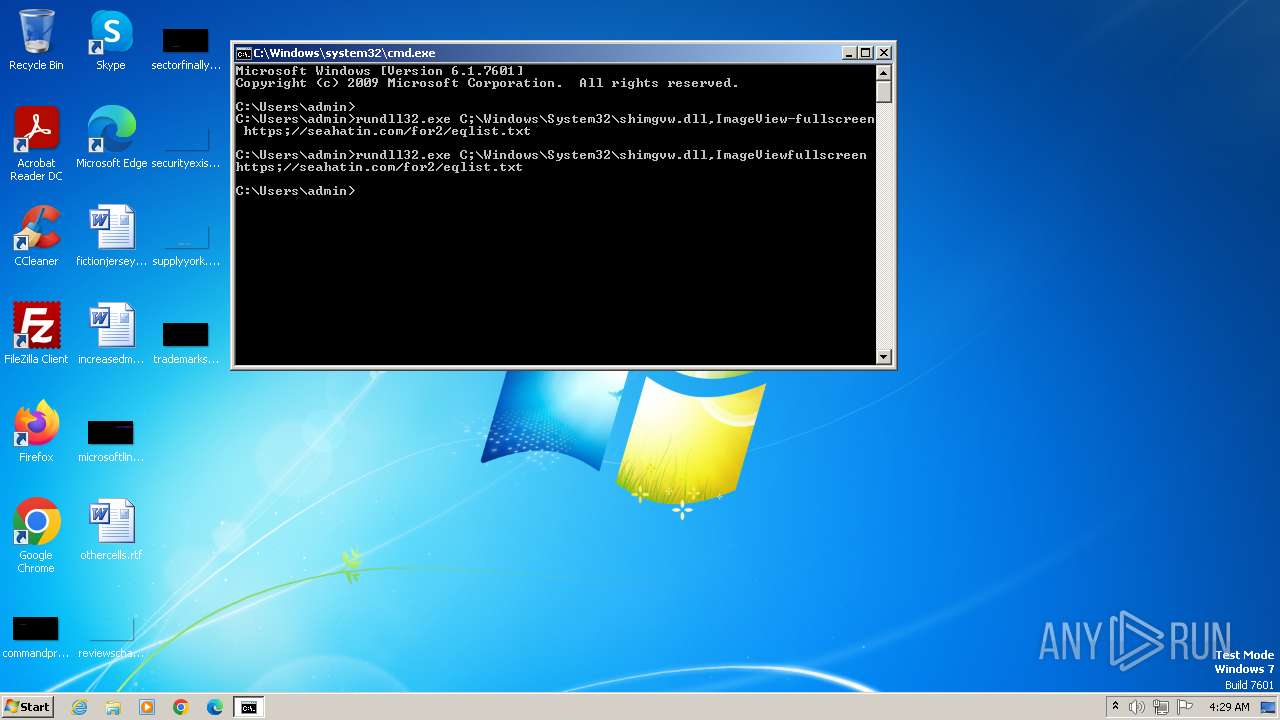
Task: Select the commandpr desktop file
Action: tap(36, 637)
